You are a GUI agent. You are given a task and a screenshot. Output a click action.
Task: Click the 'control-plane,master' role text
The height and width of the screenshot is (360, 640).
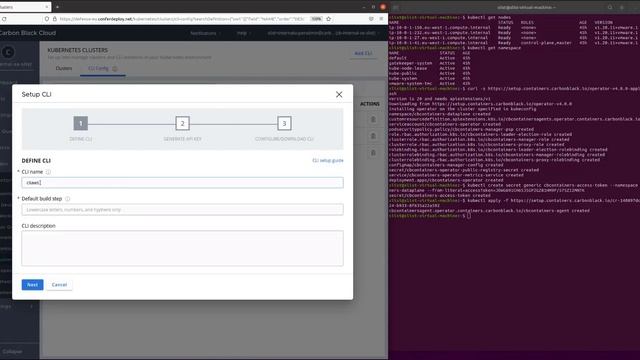coord(547,43)
